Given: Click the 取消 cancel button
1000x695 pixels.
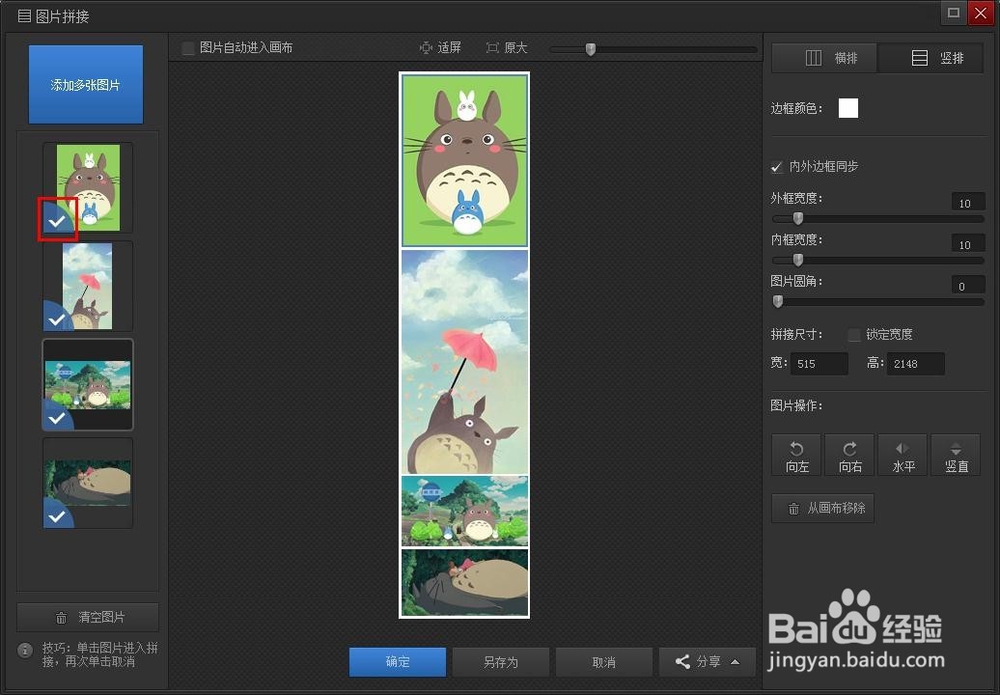Looking at the screenshot, I should [x=604, y=662].
